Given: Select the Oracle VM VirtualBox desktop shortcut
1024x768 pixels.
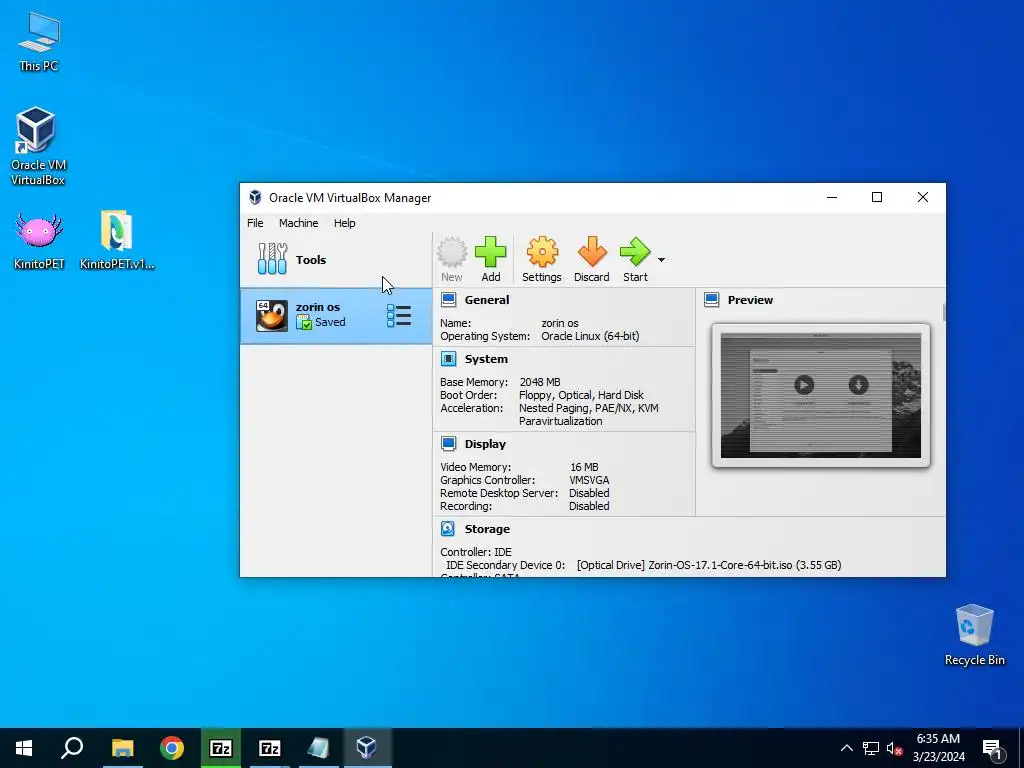Looking at the screenshot, I should pos(37,146).
